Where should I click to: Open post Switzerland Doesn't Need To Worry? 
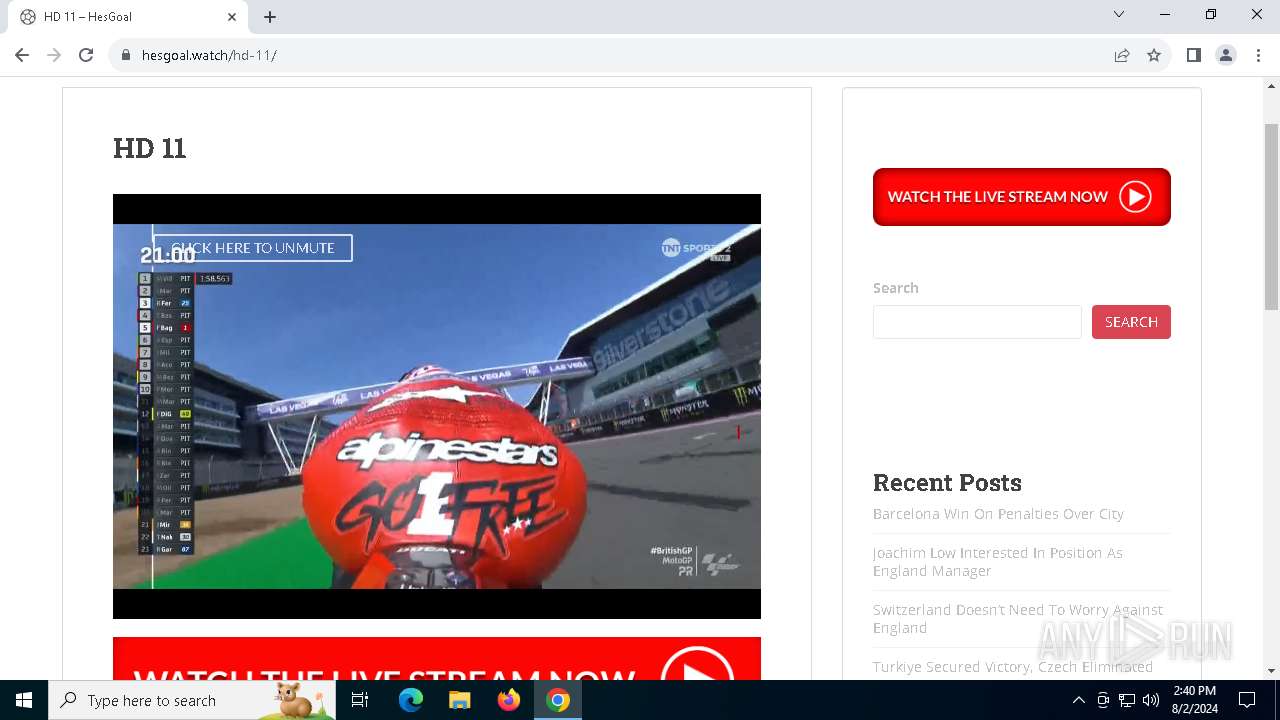tap(1018, 619)
